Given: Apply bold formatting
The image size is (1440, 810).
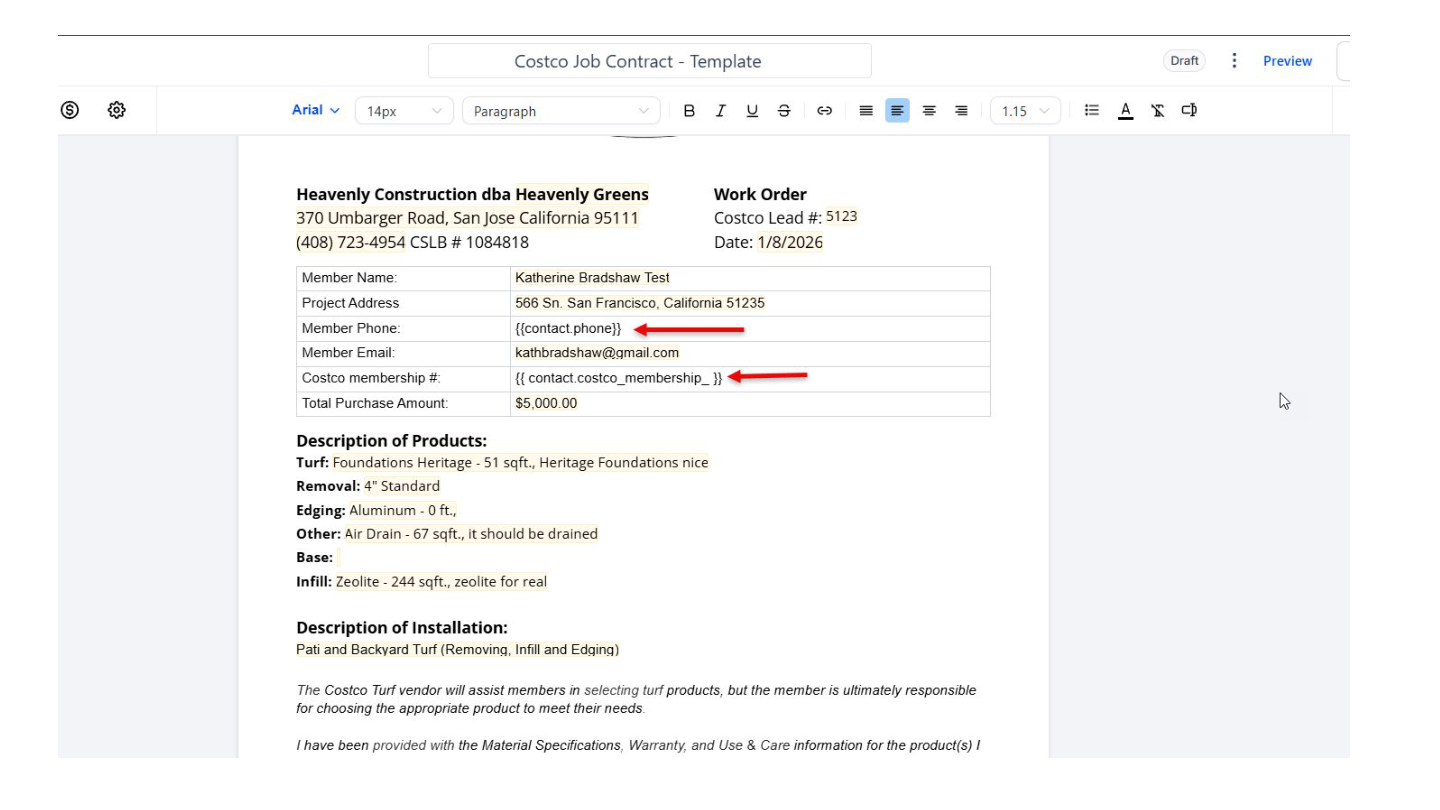Looking at the screenshot, I should click(x=689, y=111).
